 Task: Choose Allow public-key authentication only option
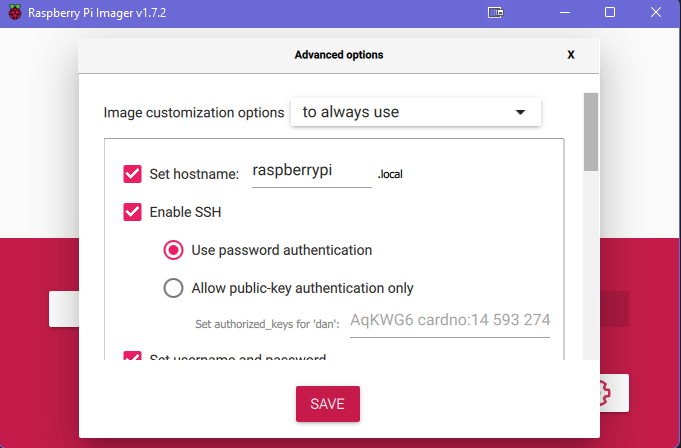click(173, 288)
